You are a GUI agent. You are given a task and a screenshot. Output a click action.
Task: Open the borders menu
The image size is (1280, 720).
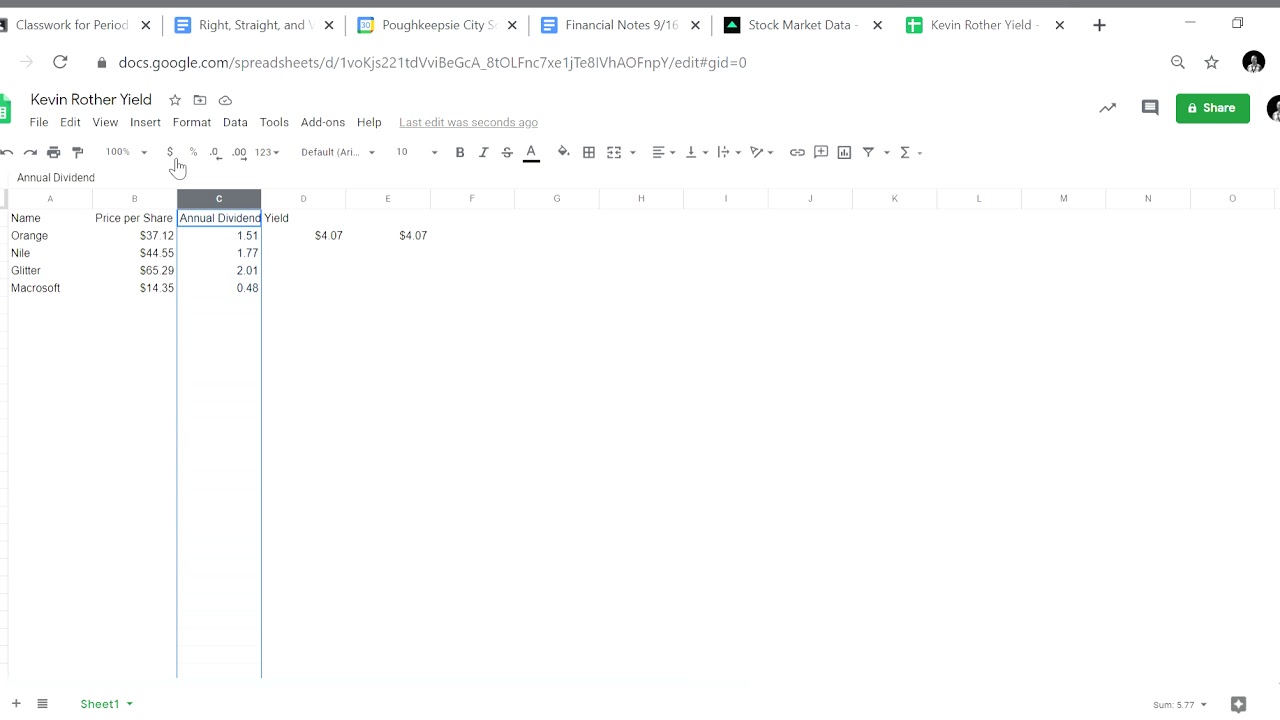589,152
